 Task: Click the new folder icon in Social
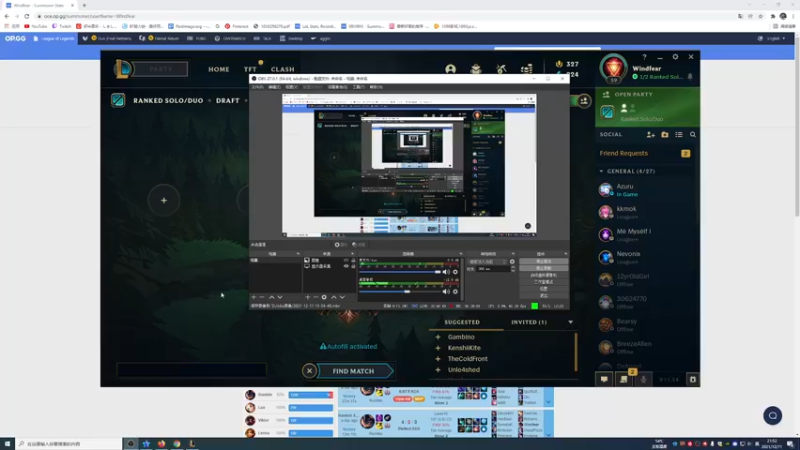click(x=665, y=135)
